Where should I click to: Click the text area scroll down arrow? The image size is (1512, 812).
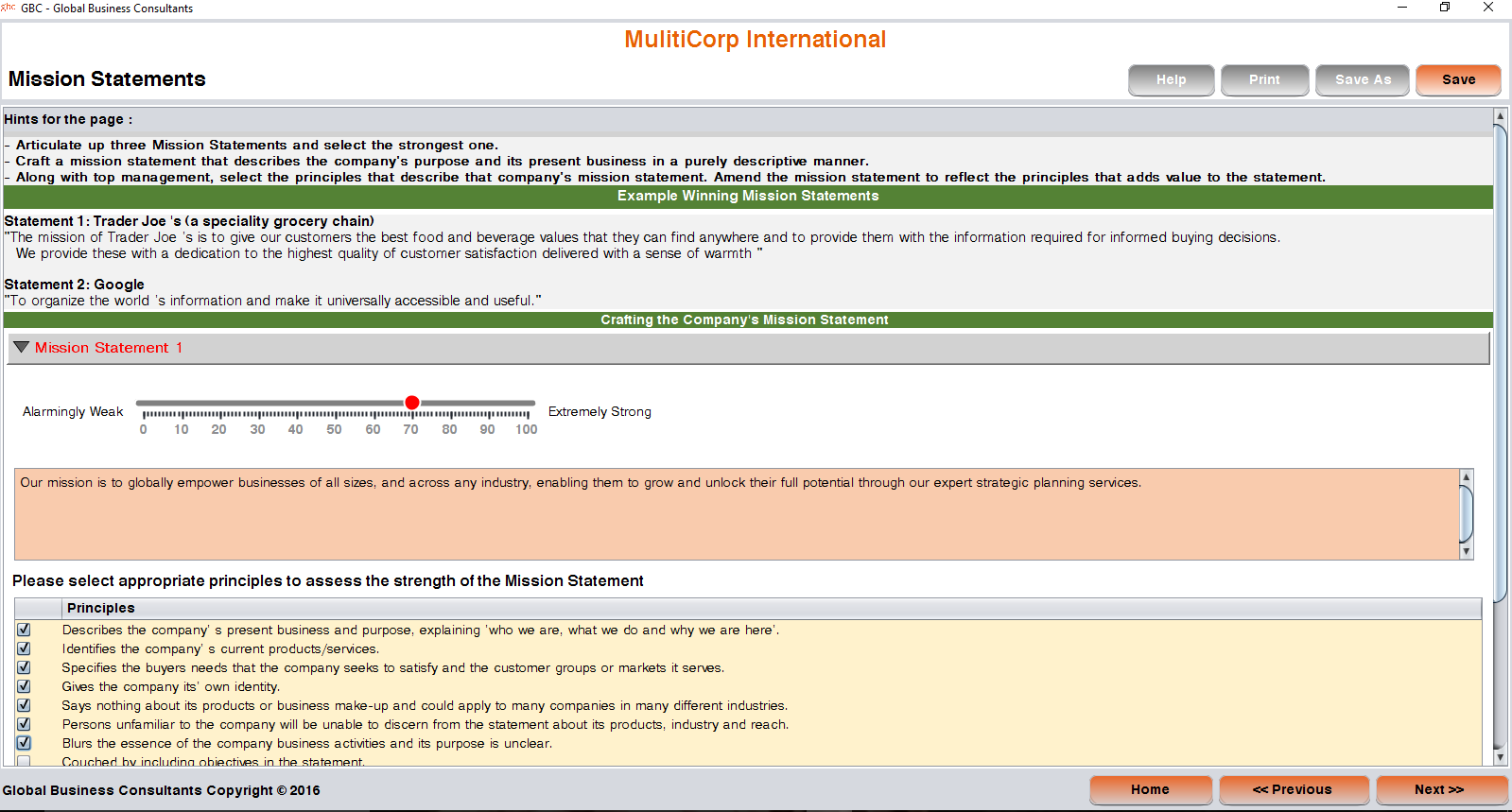pos(1467,551)
